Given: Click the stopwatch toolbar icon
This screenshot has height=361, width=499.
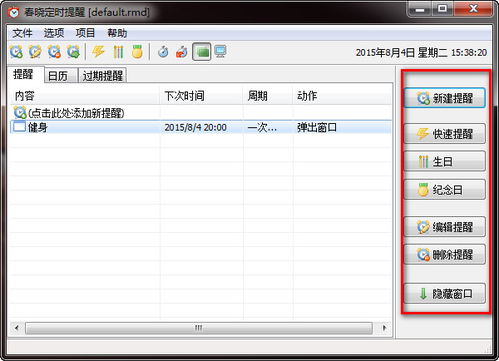Looking at the screenshot, I should (163, 52).
